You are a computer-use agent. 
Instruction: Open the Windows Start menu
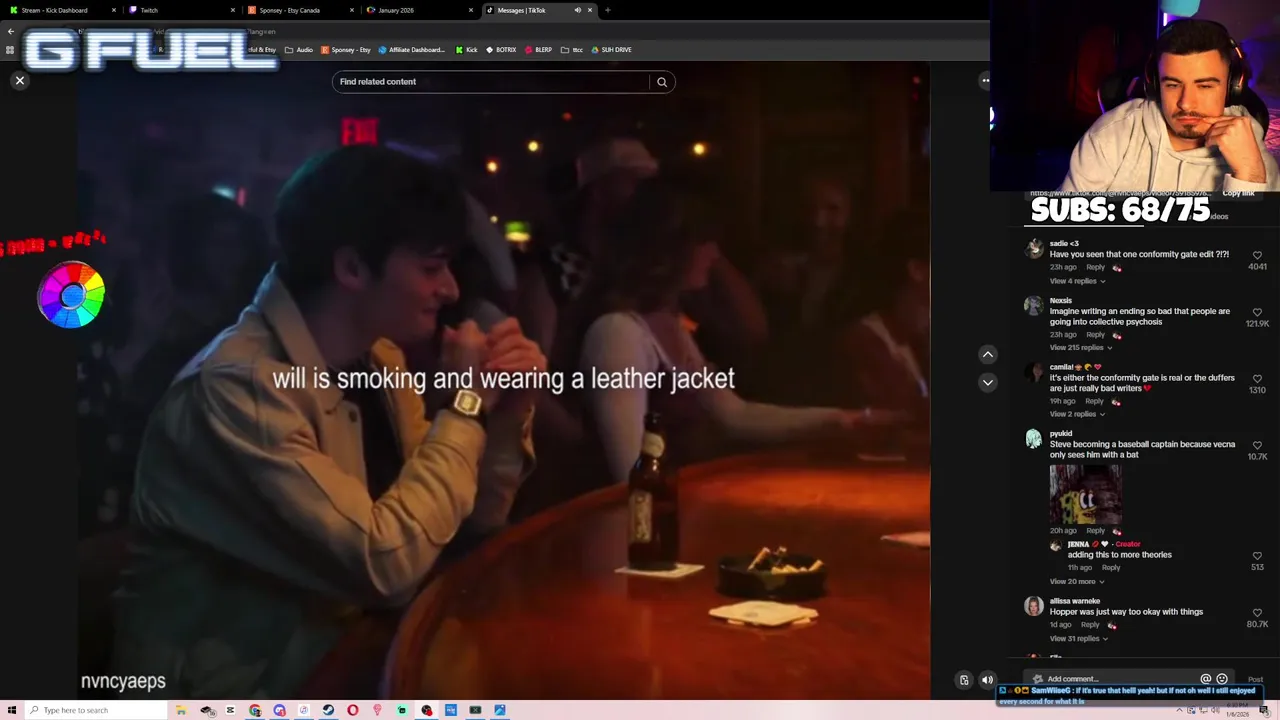(12, 710)
